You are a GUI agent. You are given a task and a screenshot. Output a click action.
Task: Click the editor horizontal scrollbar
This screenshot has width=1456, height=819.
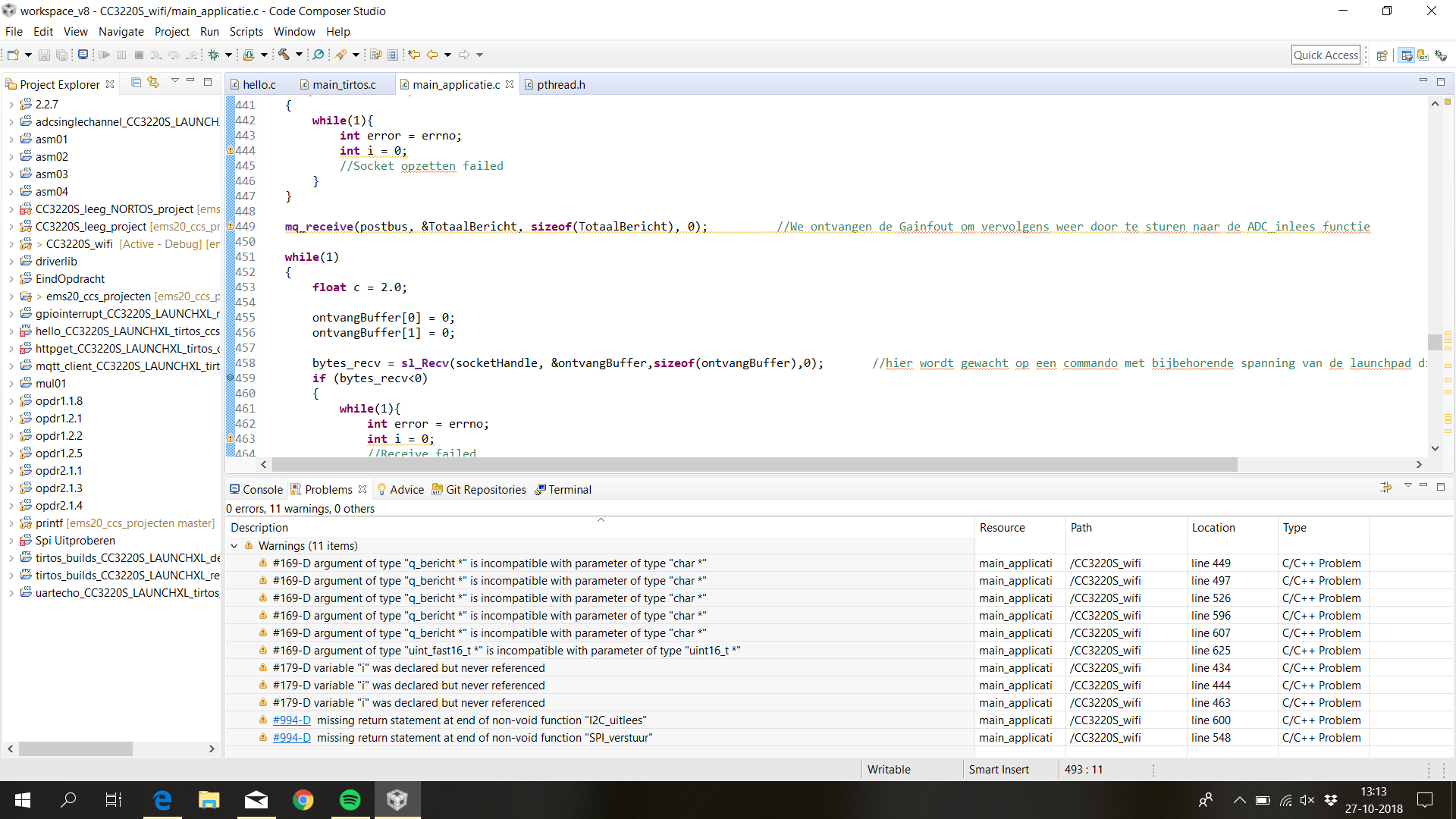click(754, 464)
